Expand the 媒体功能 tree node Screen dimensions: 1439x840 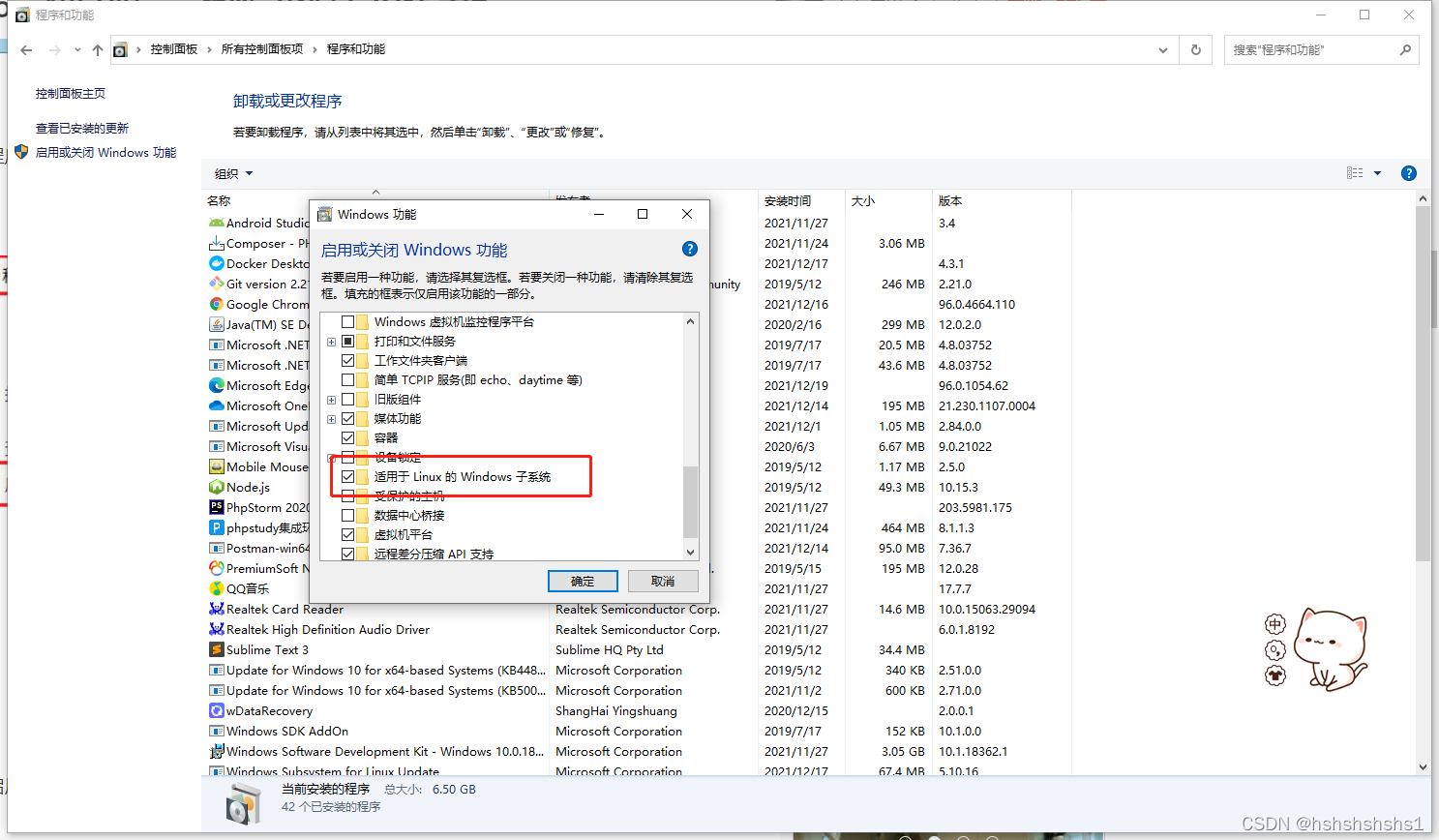click(x=331, y=419)
